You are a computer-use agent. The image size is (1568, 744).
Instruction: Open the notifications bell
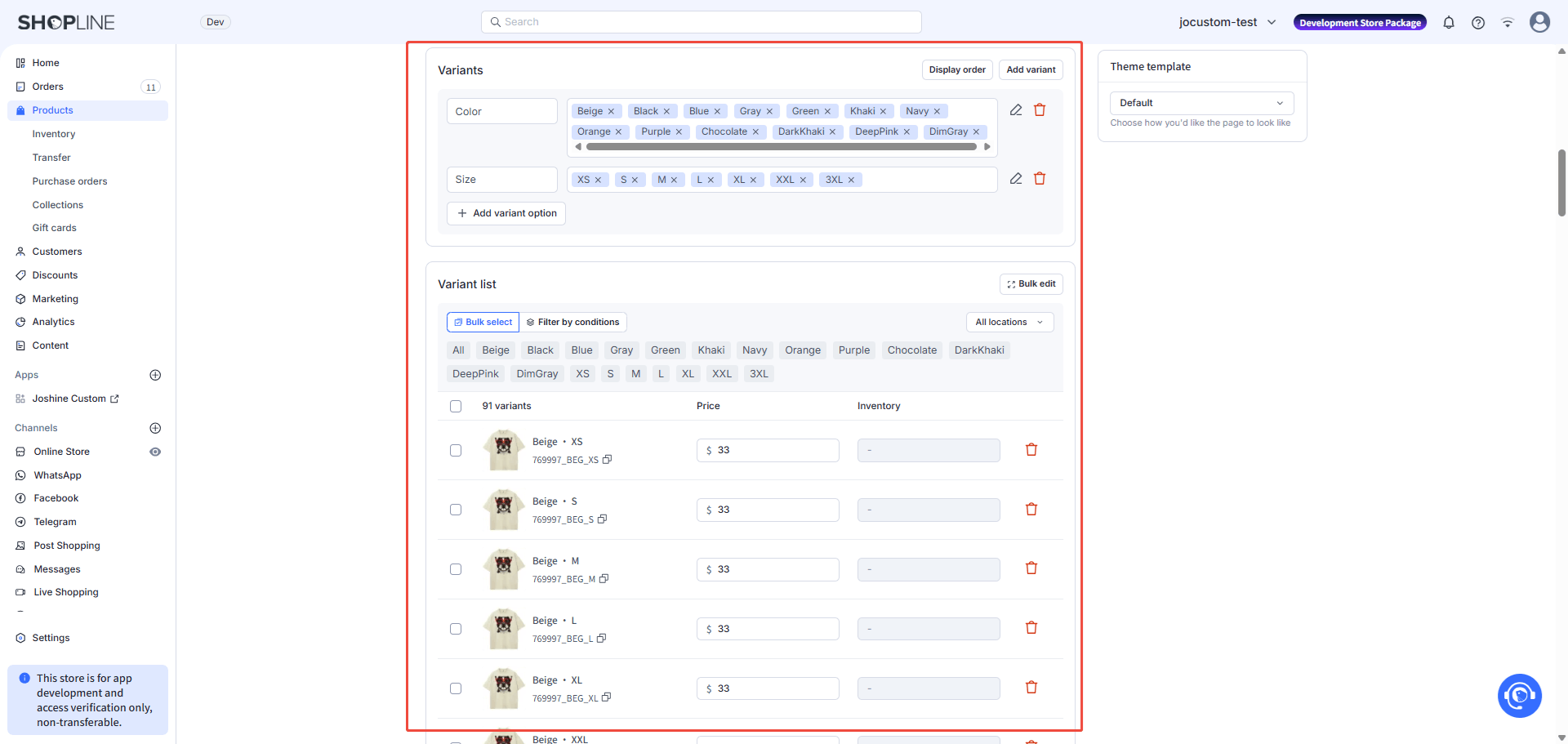pos(1449,23)
